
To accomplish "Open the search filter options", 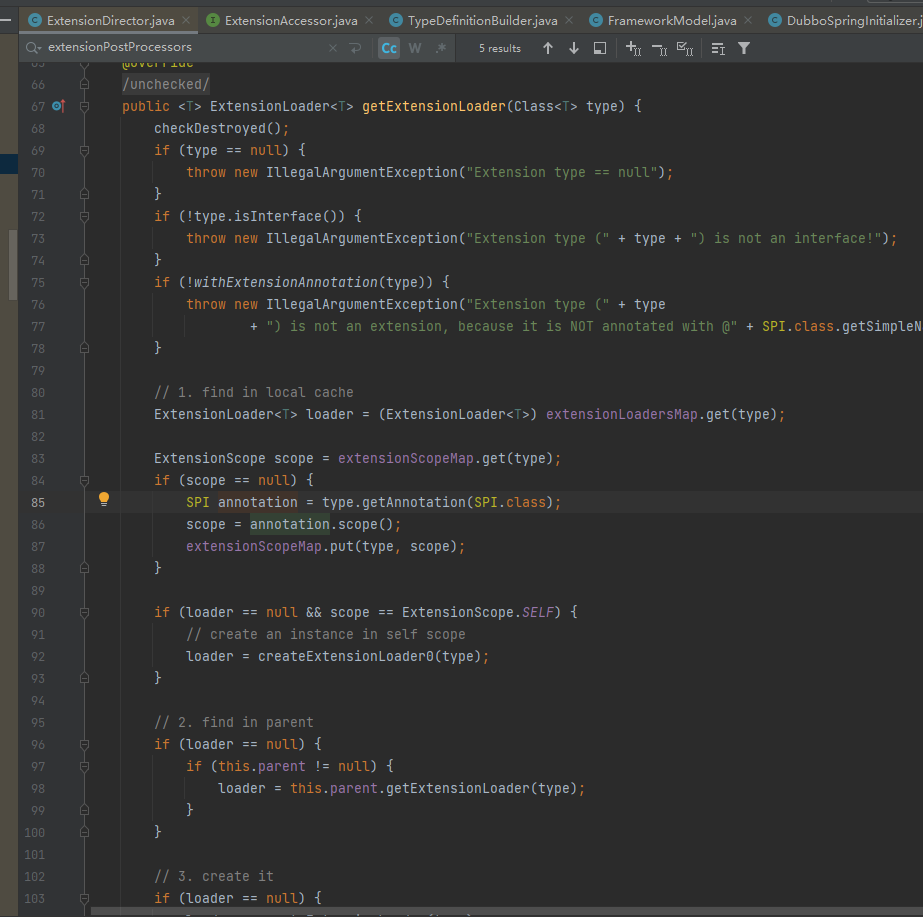I will (x=744, y=48).
